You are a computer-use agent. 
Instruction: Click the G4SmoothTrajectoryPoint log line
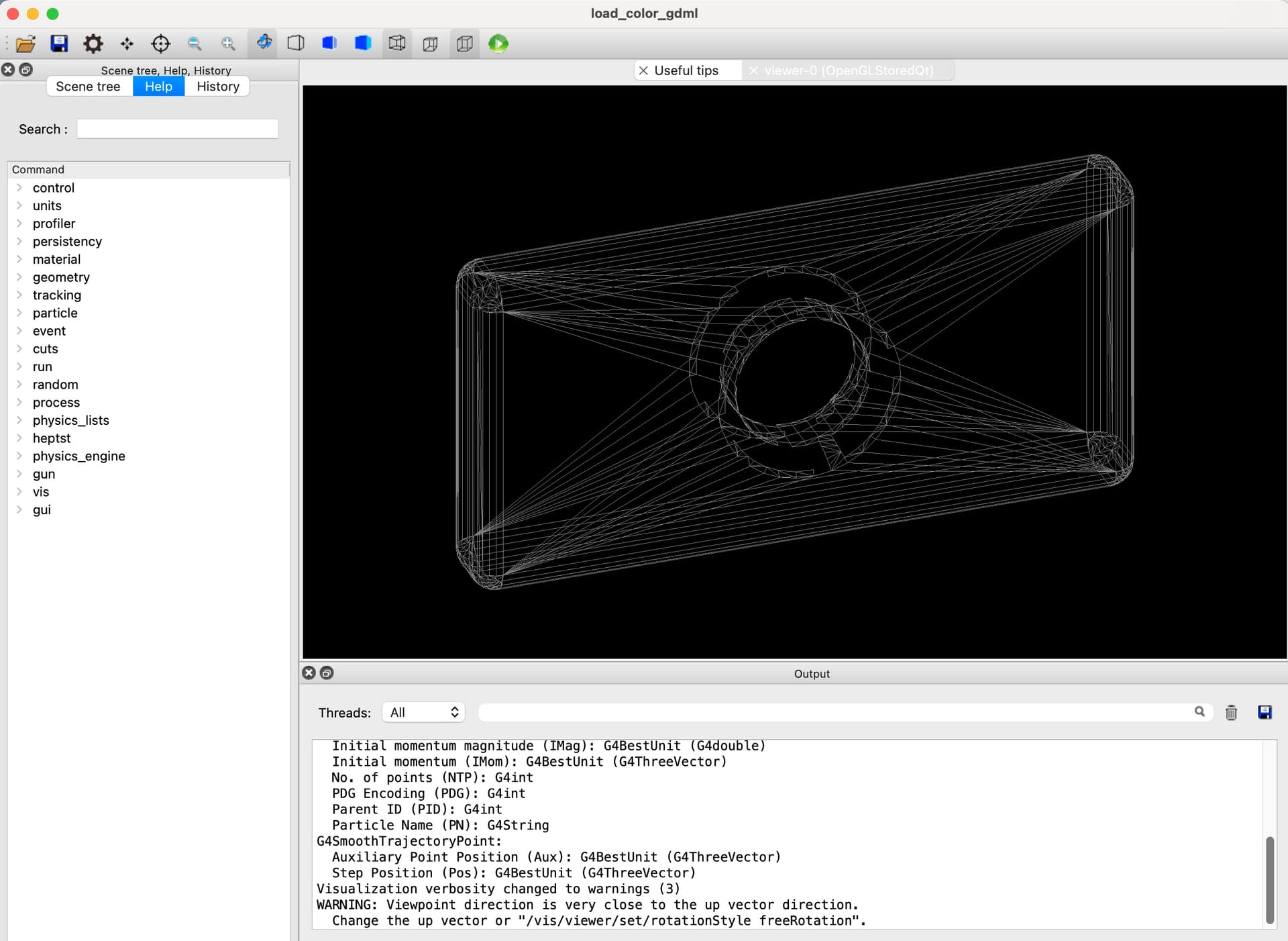(x=409, y=841)
